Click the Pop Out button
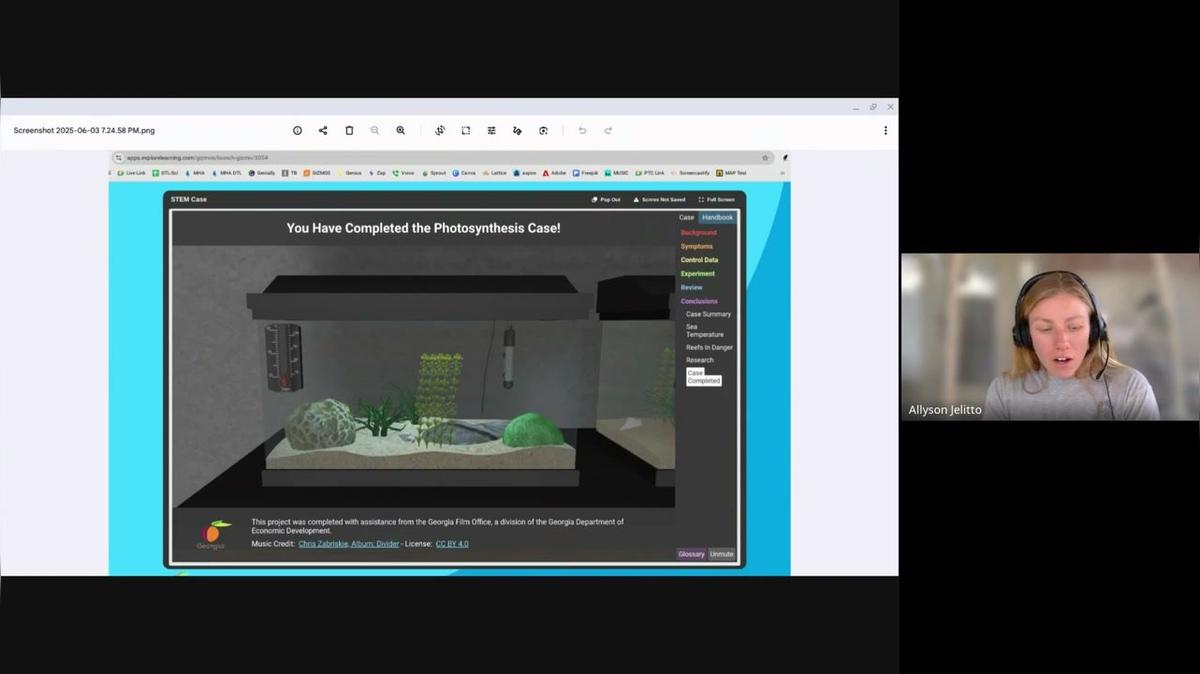This screenshot has height=674, width=1200. [606, 200]
